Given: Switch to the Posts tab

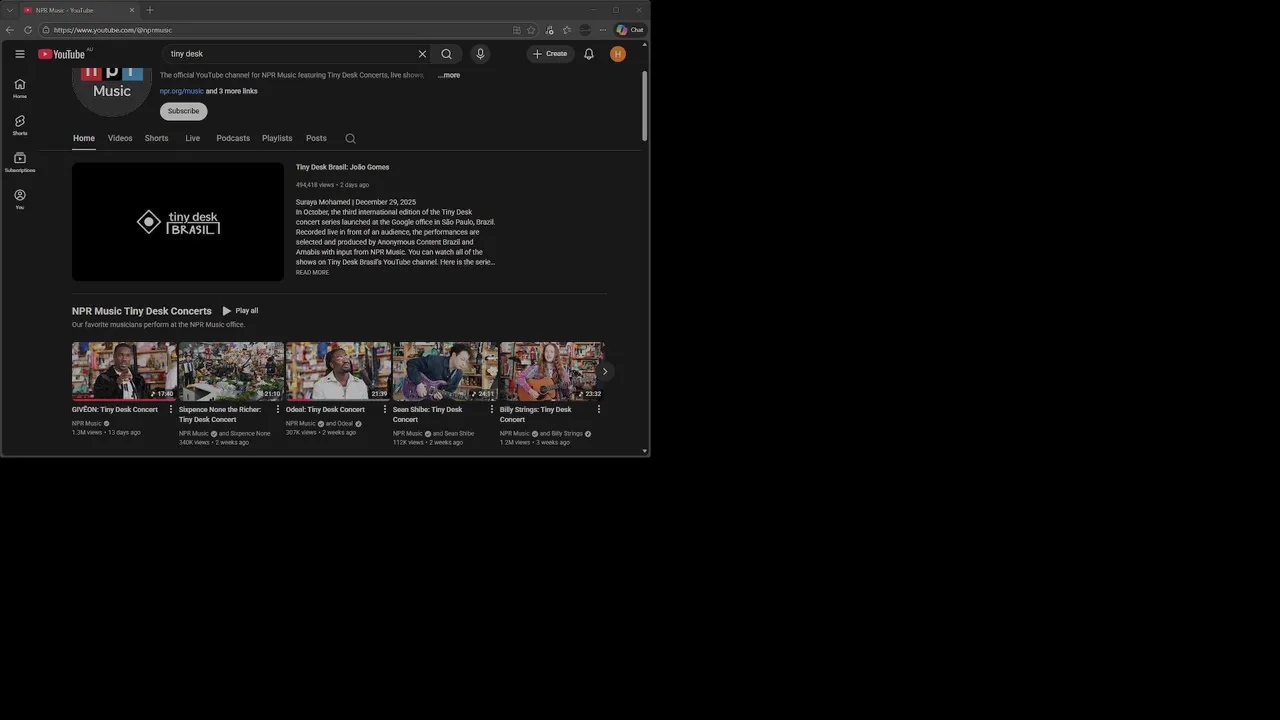Looking at the screenshot, I should pos(316,138).
